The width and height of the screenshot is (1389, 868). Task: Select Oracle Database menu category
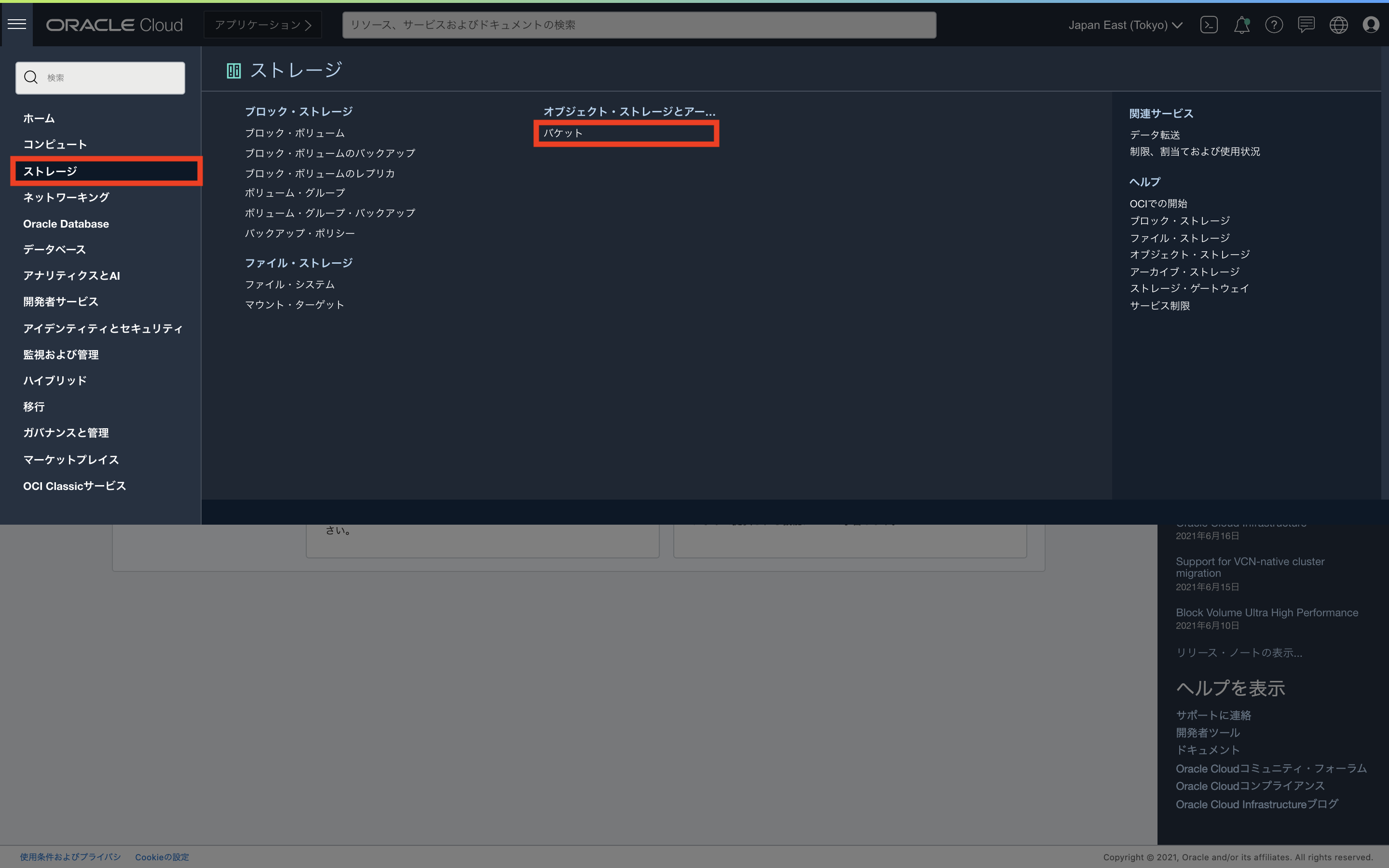coord(66,224)
